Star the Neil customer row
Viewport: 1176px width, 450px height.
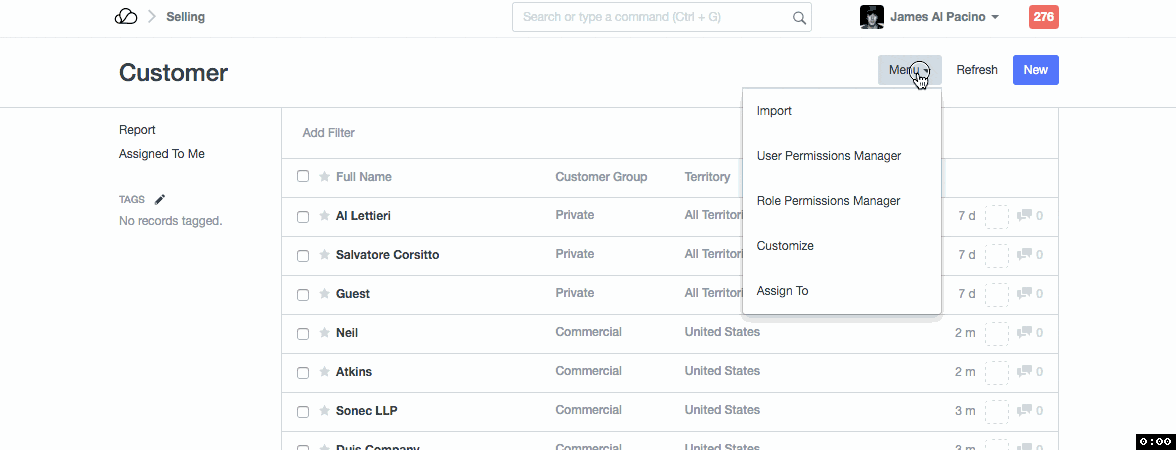click(x=324, y=333)
